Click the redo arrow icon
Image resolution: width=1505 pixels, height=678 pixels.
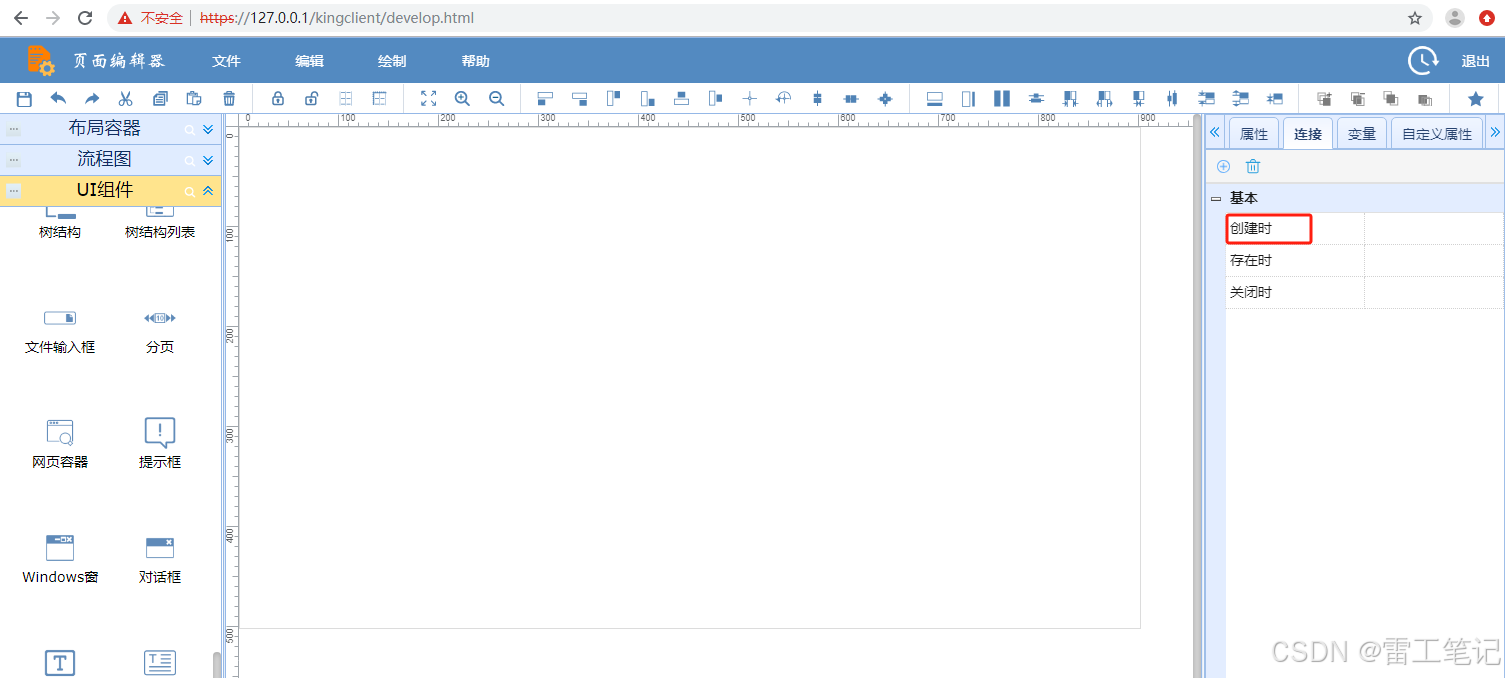[x=92, y=98]
